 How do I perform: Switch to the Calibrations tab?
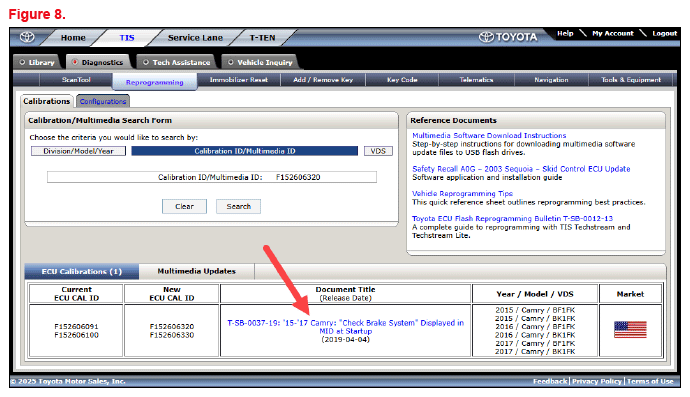(47, 101)
